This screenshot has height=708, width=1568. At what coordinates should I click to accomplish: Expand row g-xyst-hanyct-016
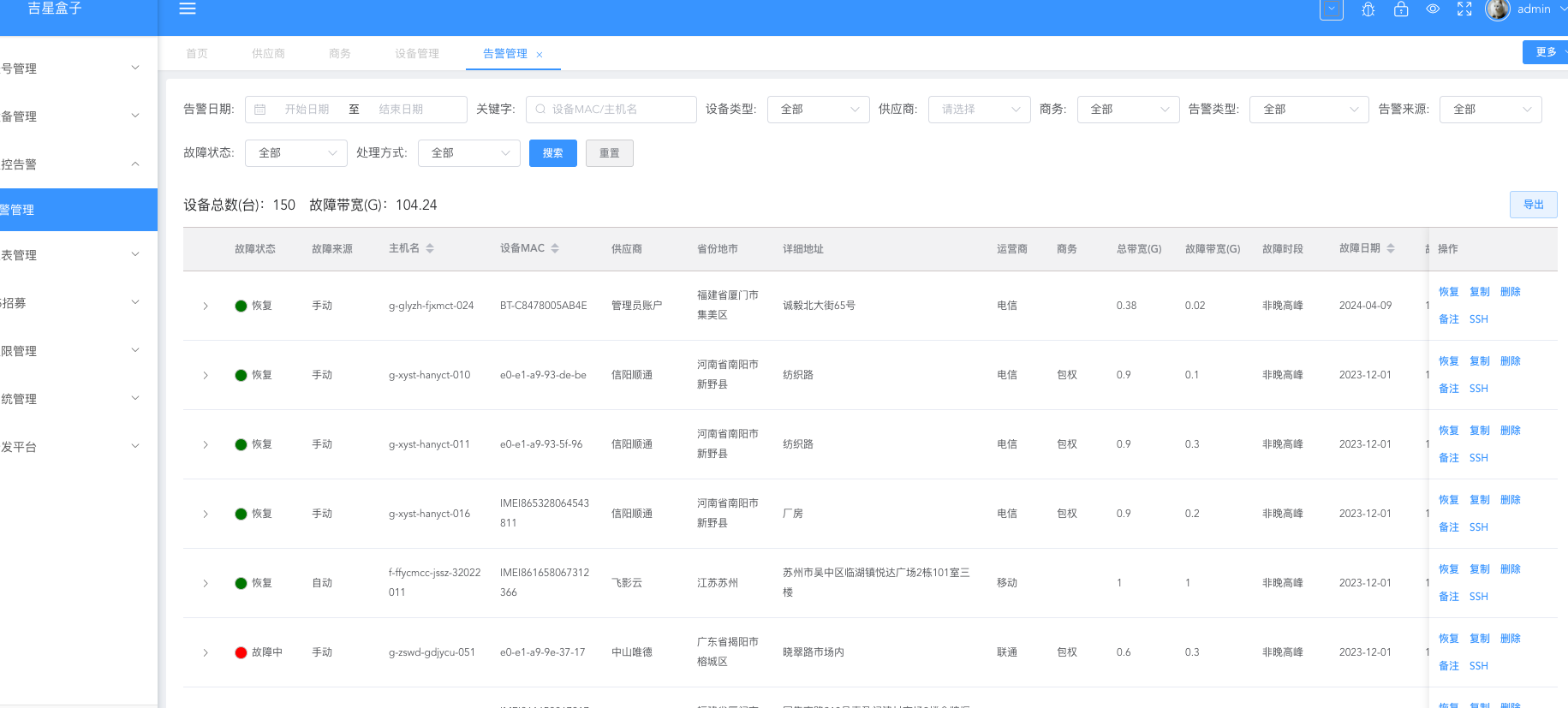tap(206, 514)
